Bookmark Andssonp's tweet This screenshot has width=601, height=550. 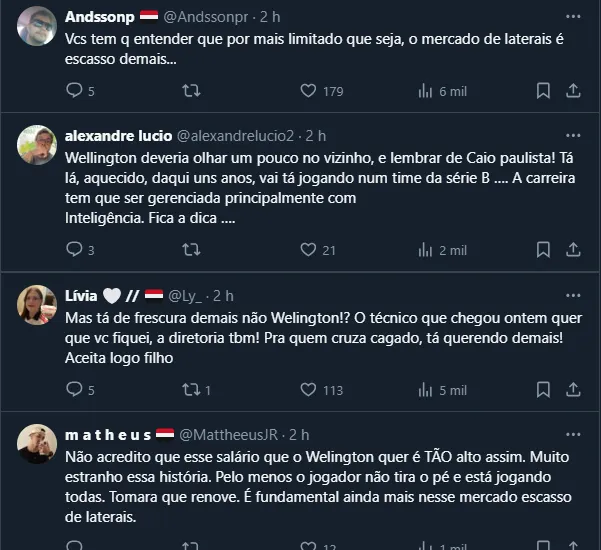[x=543, y=91]
